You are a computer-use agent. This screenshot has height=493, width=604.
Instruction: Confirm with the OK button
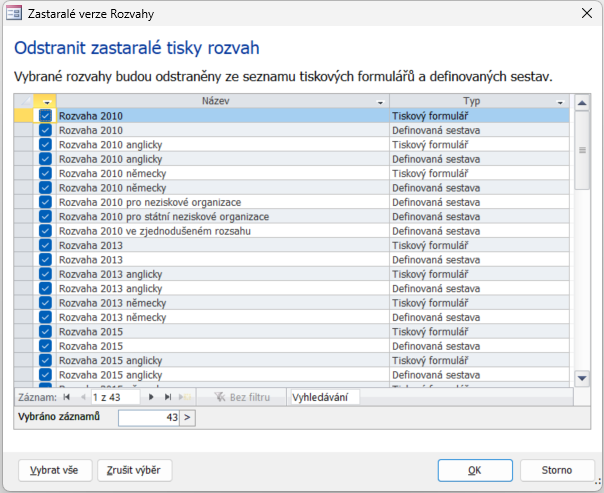click(475, 470)
